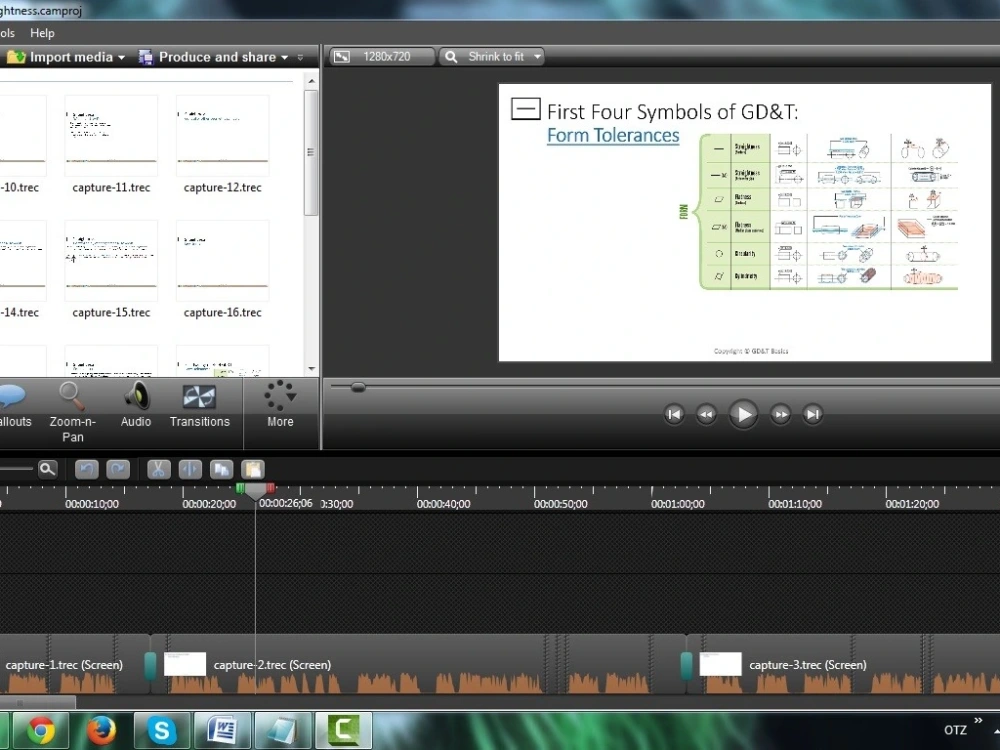Click the Copy tool icon

pyautogui.click(x=221, y=469)
